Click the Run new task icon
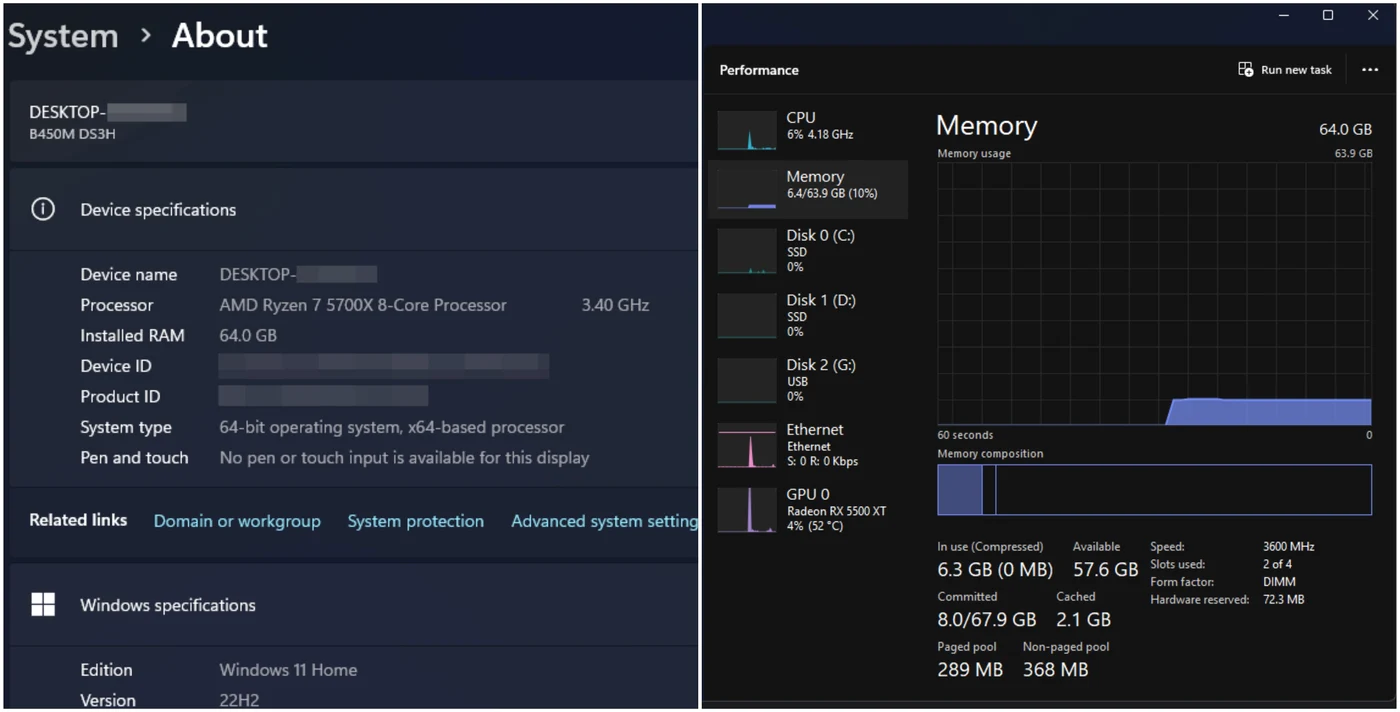Screen dimensions: 1400x712 coord(1245,70)
